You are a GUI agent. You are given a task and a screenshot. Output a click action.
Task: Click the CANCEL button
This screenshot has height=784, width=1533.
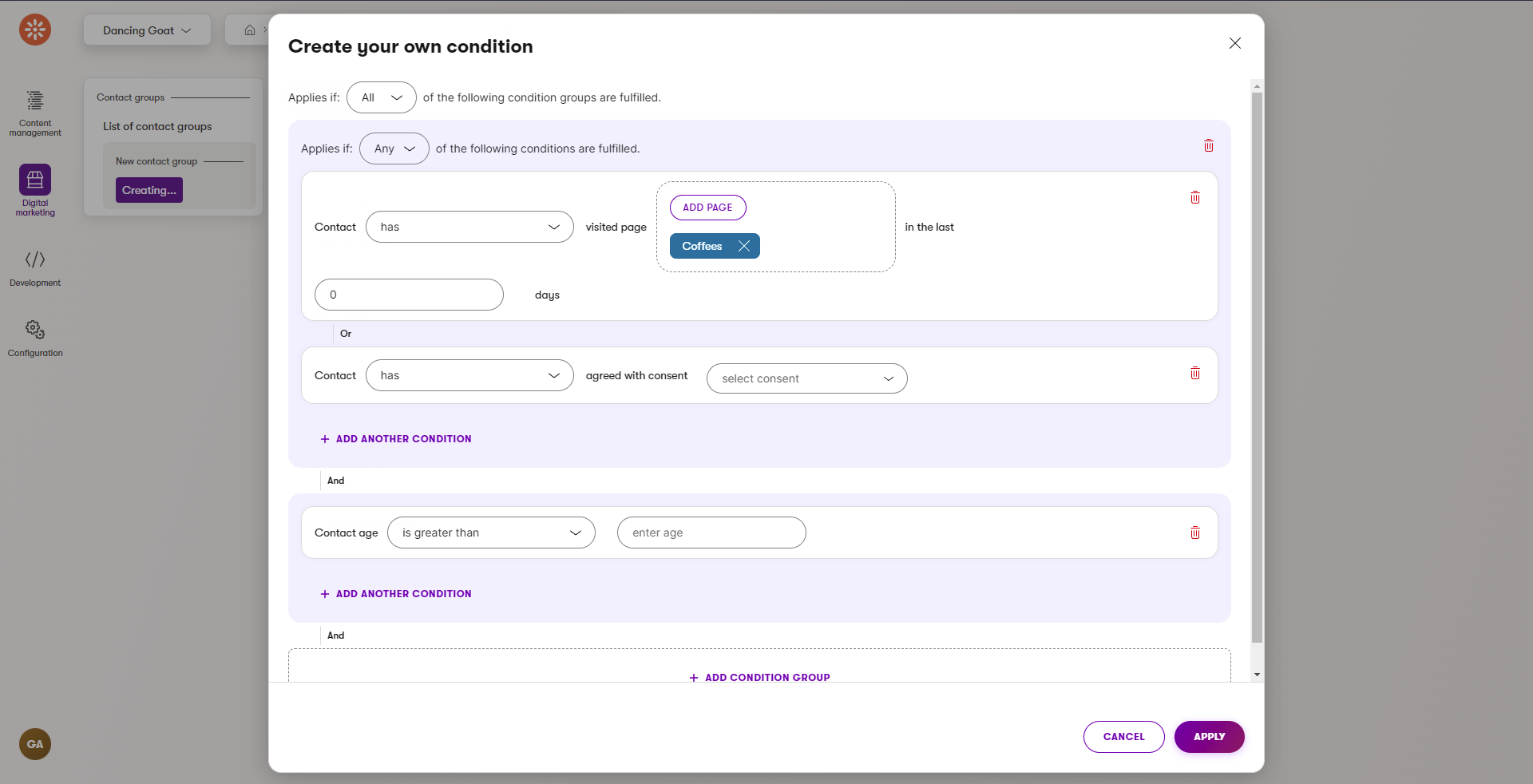point(1123,737)
